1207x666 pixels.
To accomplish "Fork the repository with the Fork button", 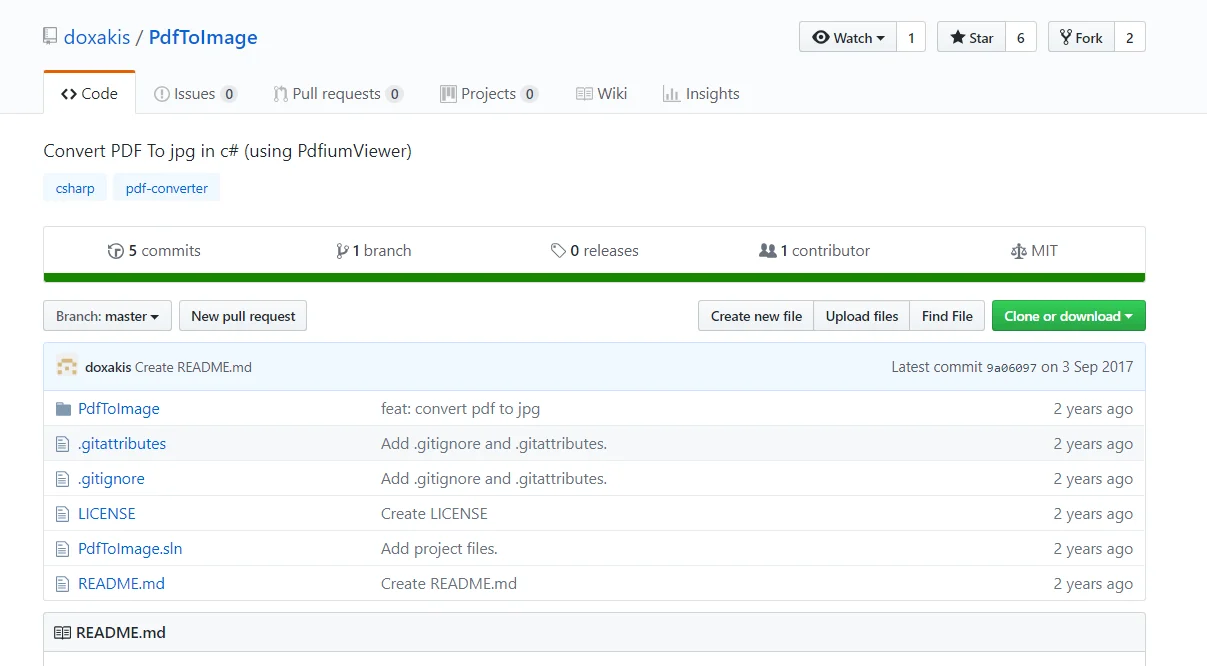I will tap(1081, 37).
